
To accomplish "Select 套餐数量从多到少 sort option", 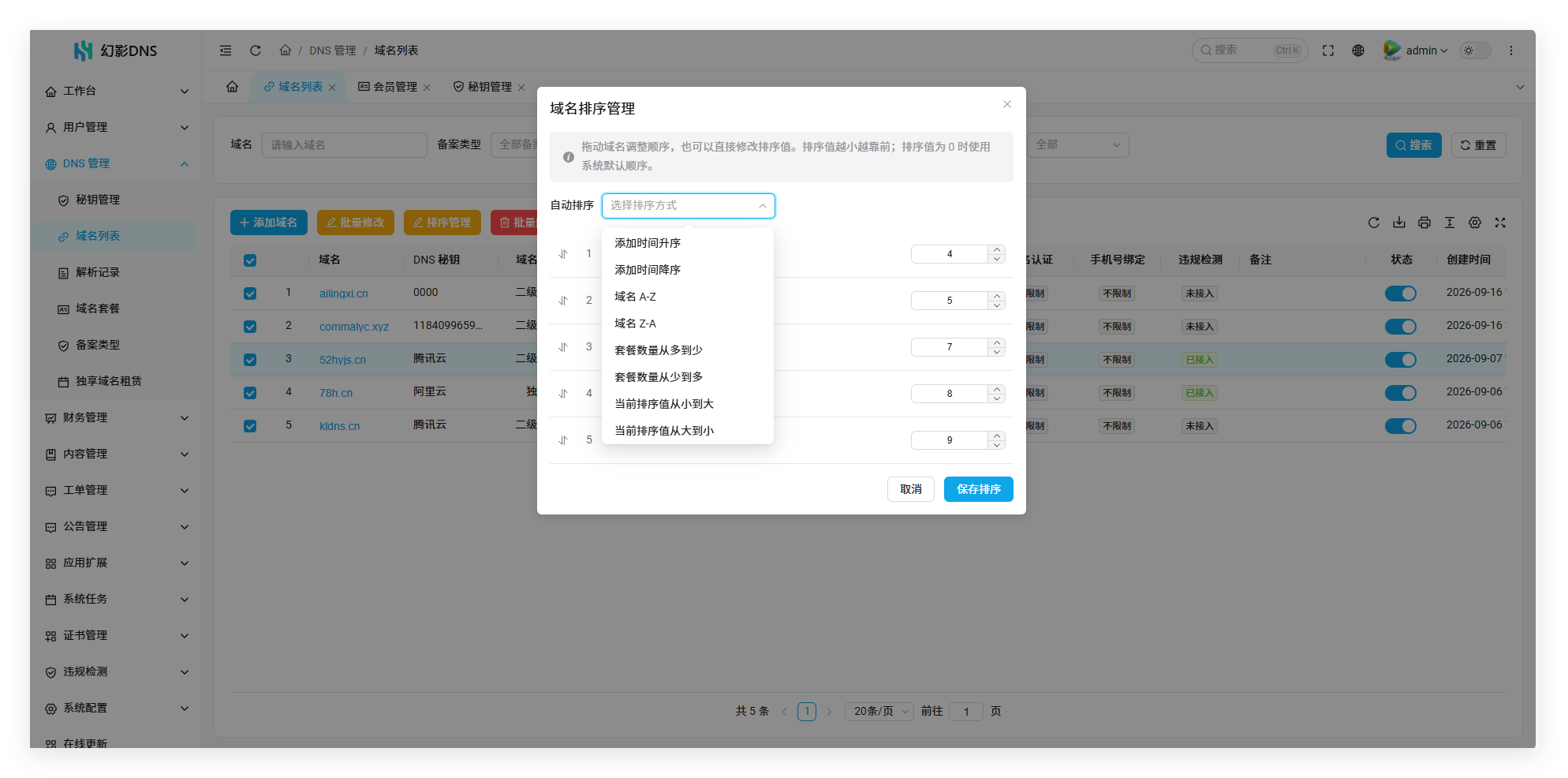I will click(687, 350).
